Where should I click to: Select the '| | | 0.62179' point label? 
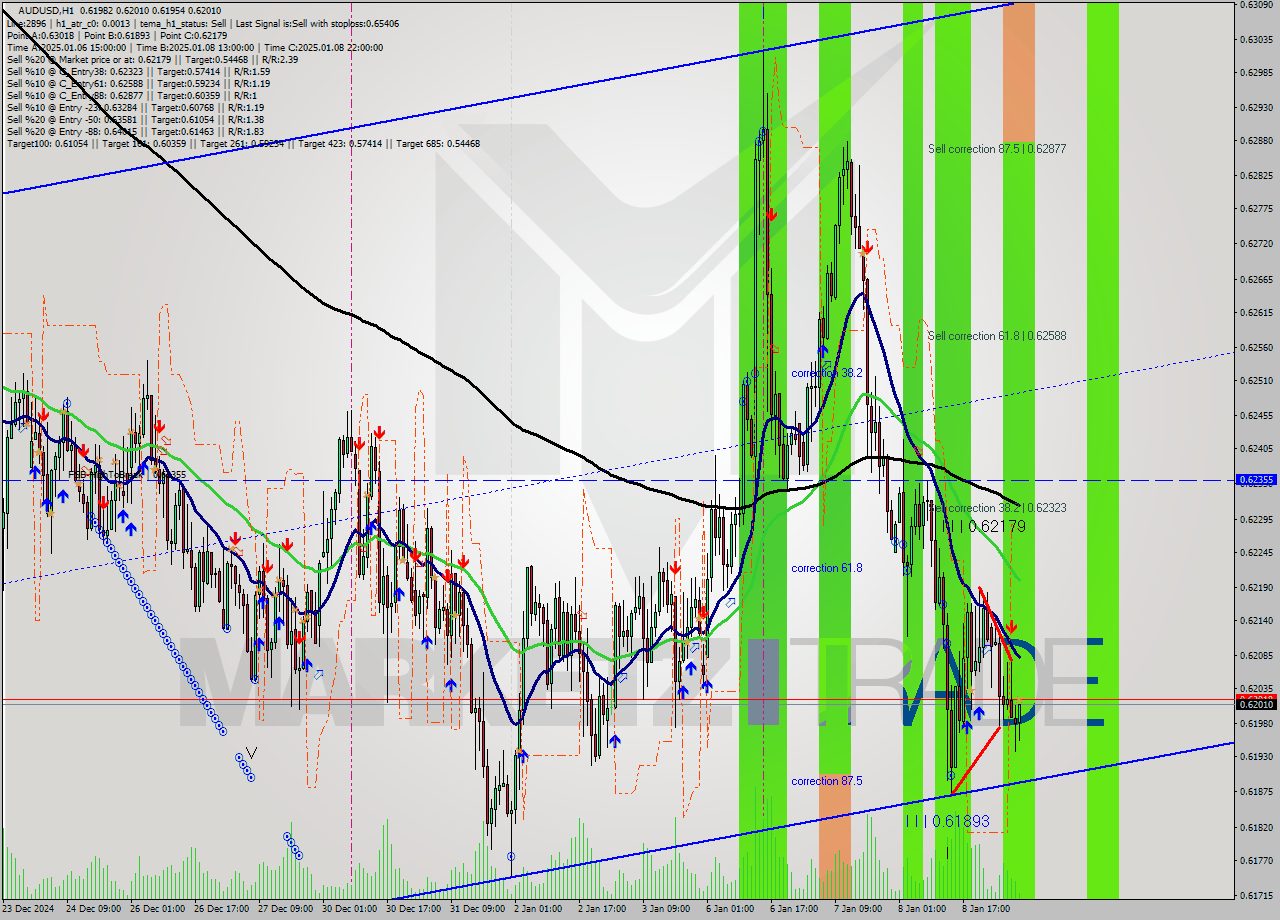(x=985, y=526)
